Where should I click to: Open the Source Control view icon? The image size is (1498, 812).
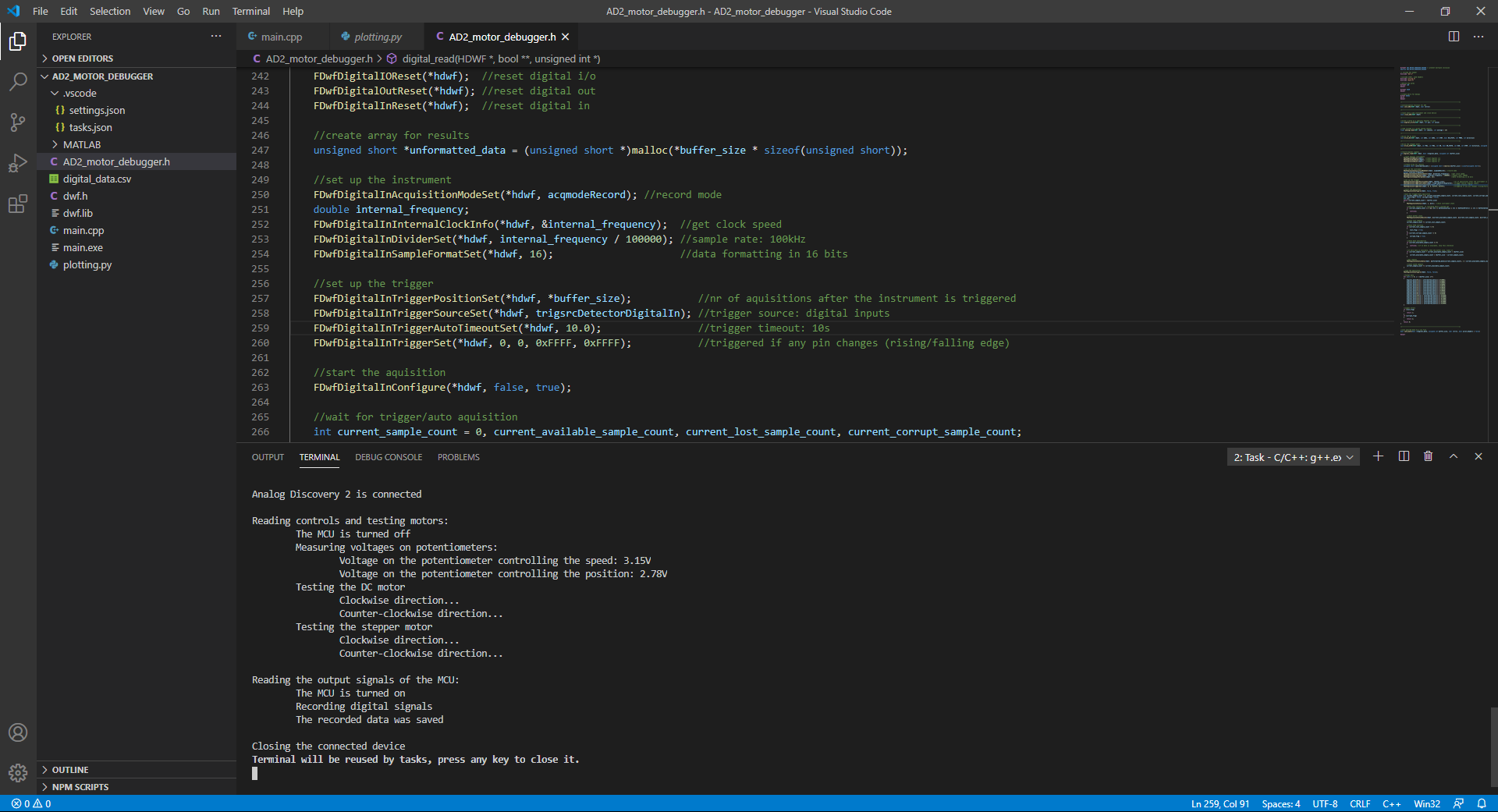pyautogui.click(x=18, y=122)
